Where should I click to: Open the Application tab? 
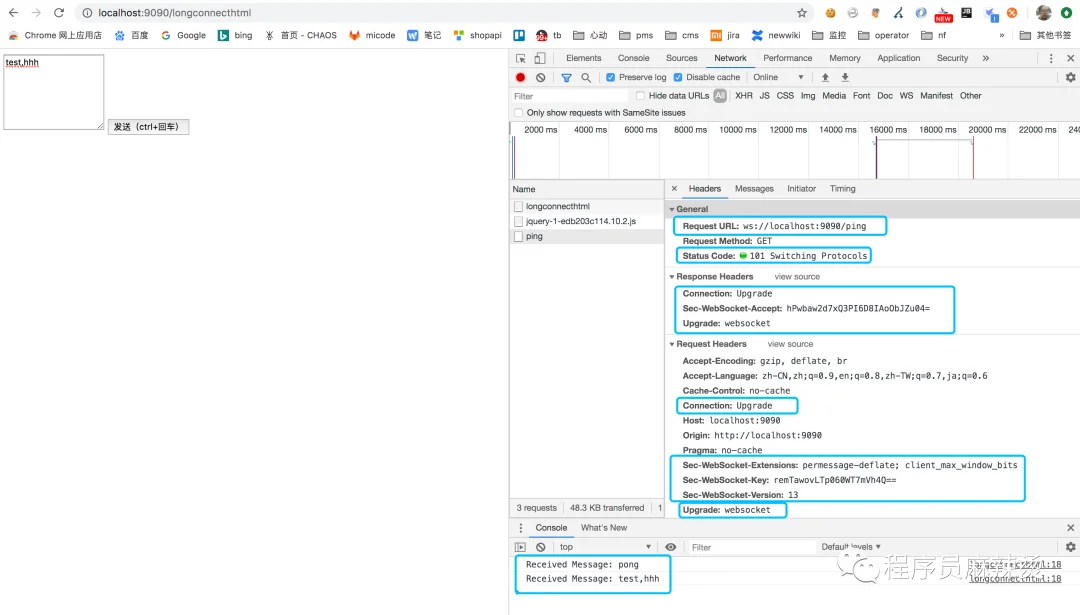898,59
